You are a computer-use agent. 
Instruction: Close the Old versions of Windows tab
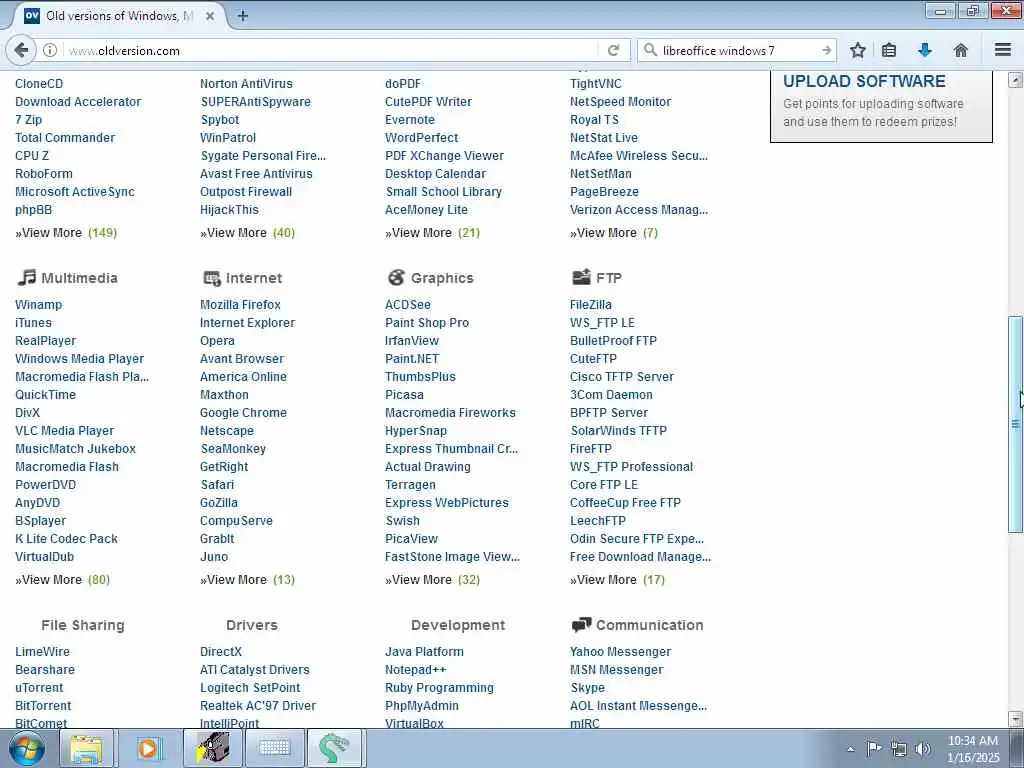point(210,16)
